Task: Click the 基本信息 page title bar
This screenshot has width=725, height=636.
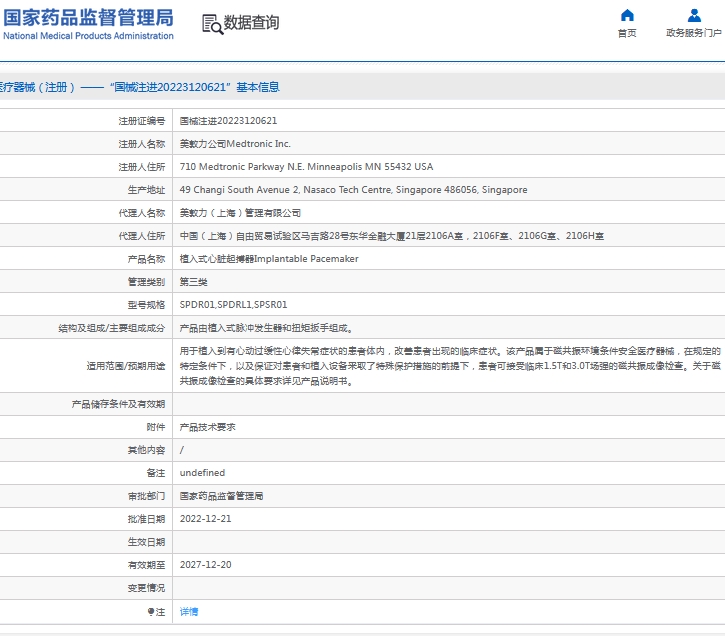Action: click(140, 87)
